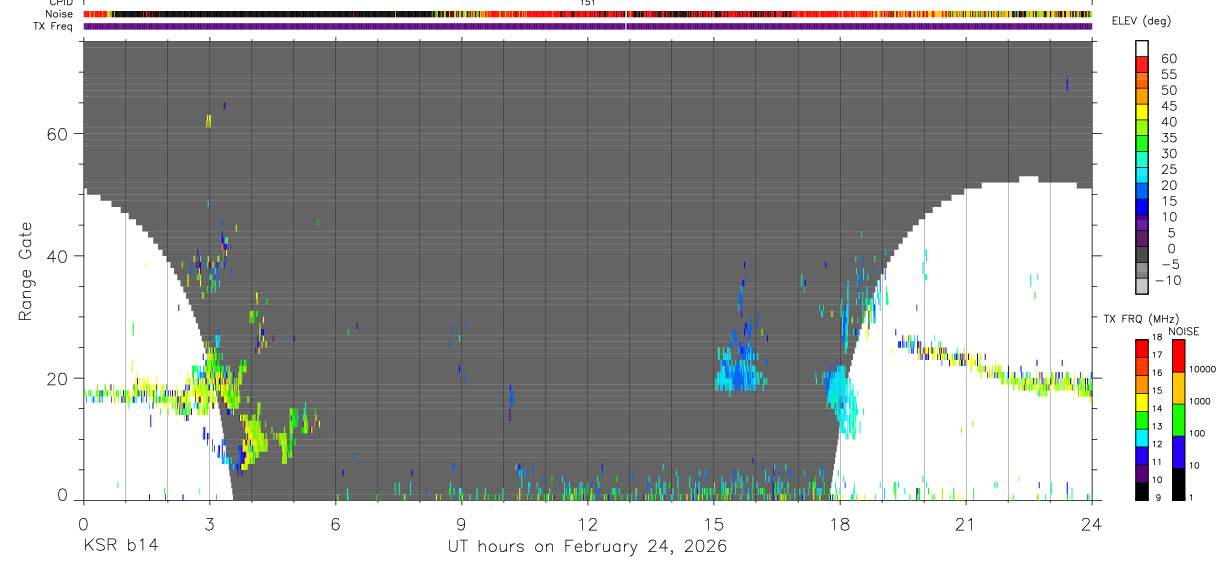Image resolution: width=1228 pixels, height=567 pixels.
Task: Click the '24' tick on the UT hours axis
Action: (1091, 523)
